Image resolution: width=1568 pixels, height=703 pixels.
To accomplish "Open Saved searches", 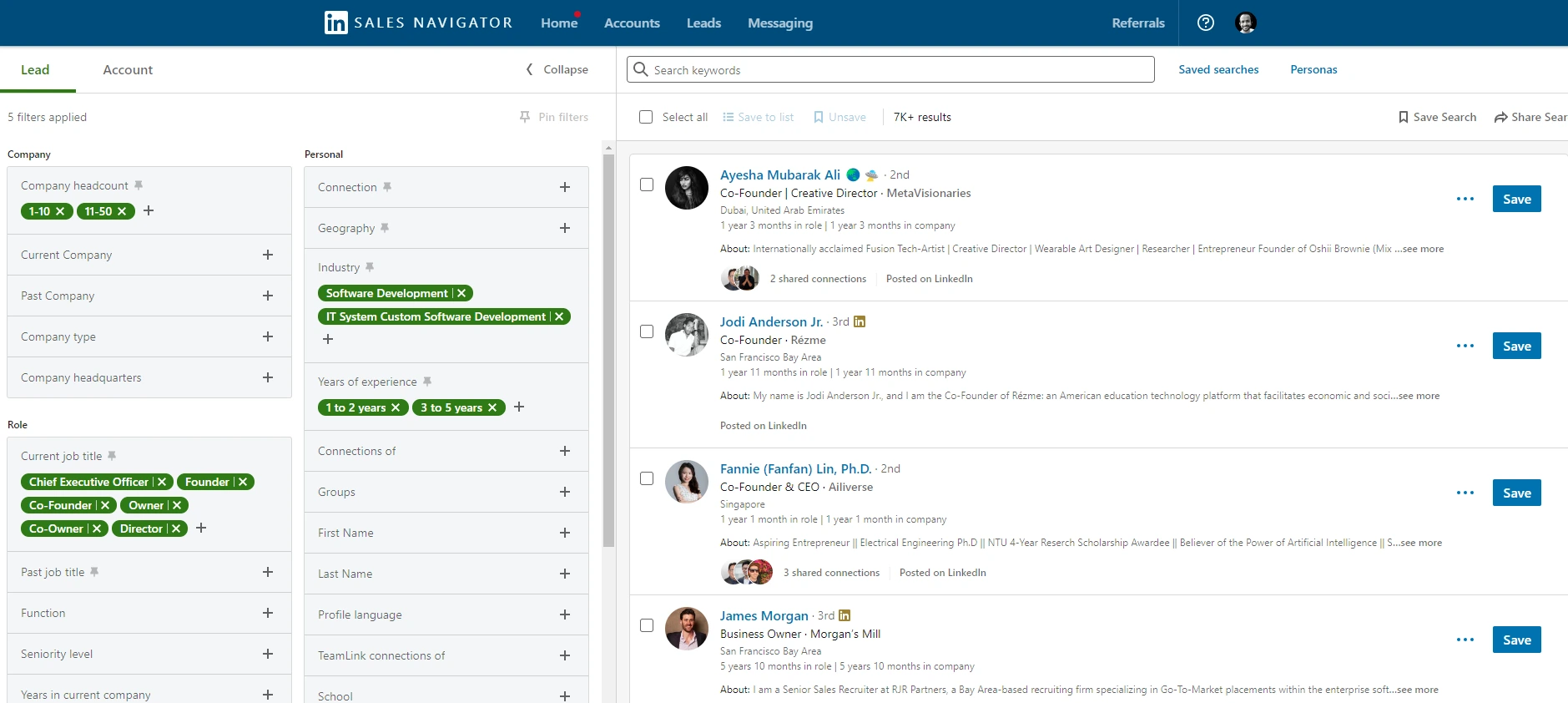I will tap(1218, 69).
